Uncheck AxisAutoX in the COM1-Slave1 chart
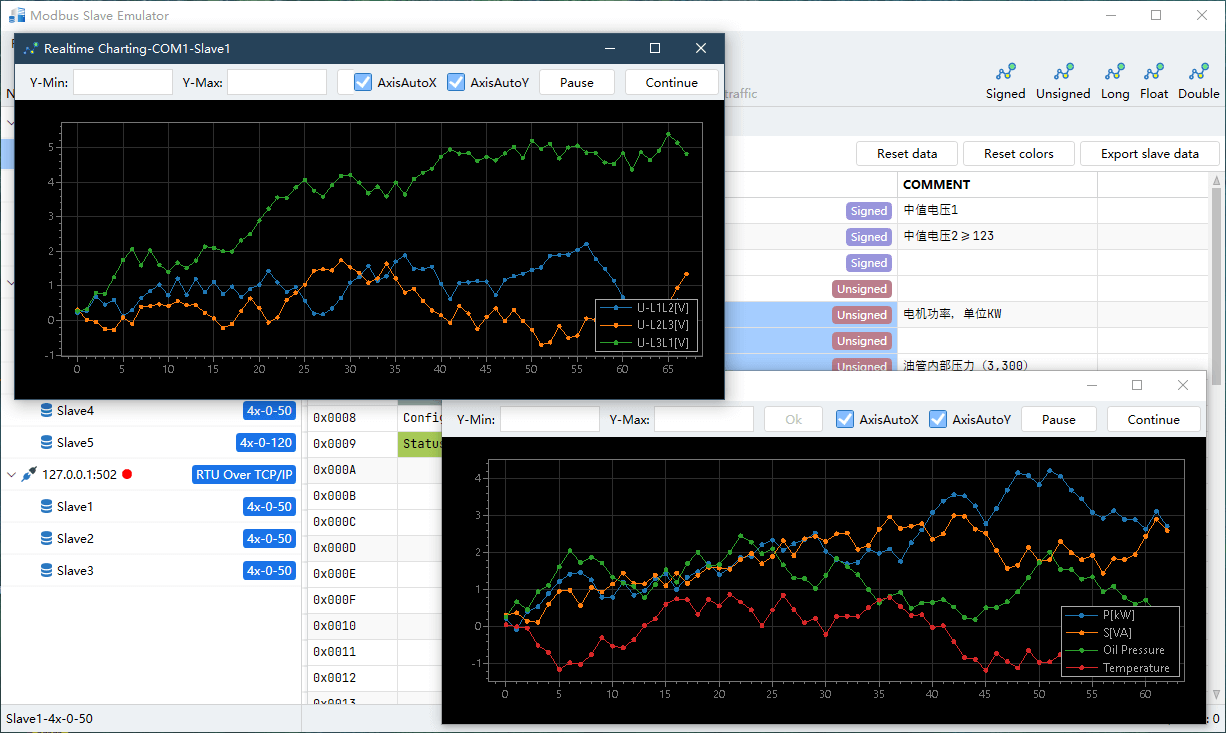Viewport: 1226px width, 733px height. tap(363, 83)
